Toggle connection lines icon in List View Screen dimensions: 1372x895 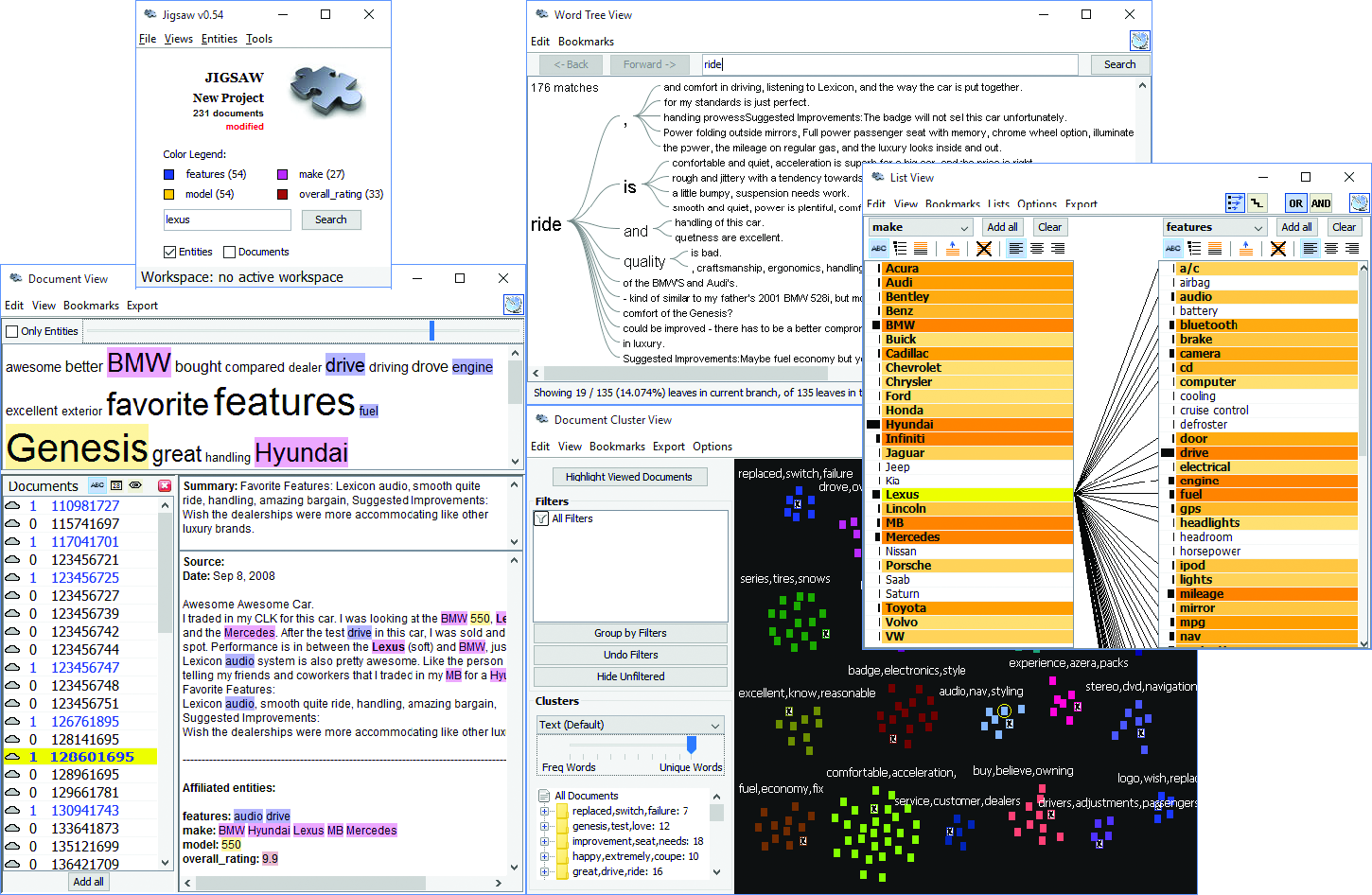click(1235, 202)
